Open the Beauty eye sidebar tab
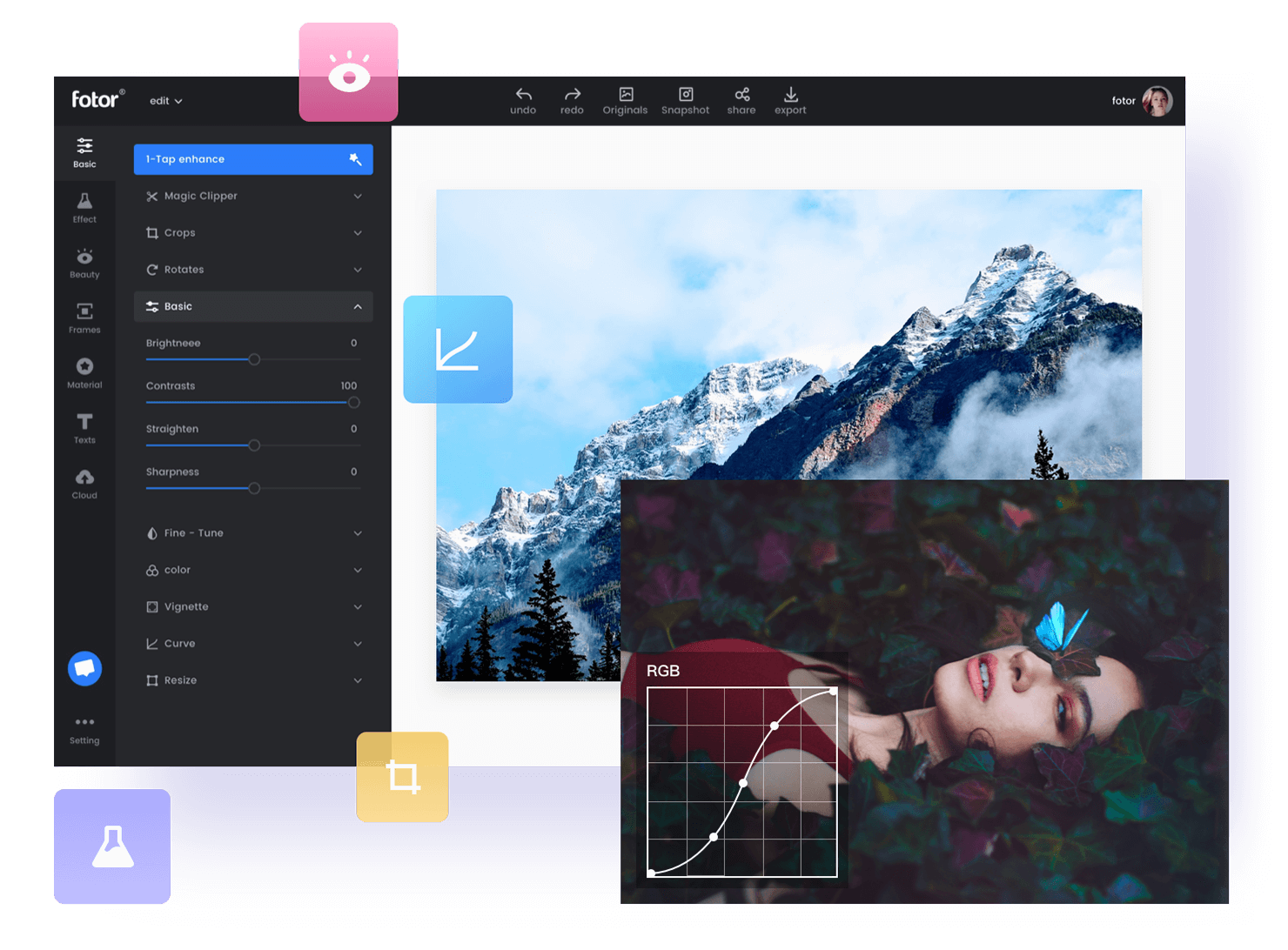The height and width of the screenshot is (950, 1288). [84, 263]
